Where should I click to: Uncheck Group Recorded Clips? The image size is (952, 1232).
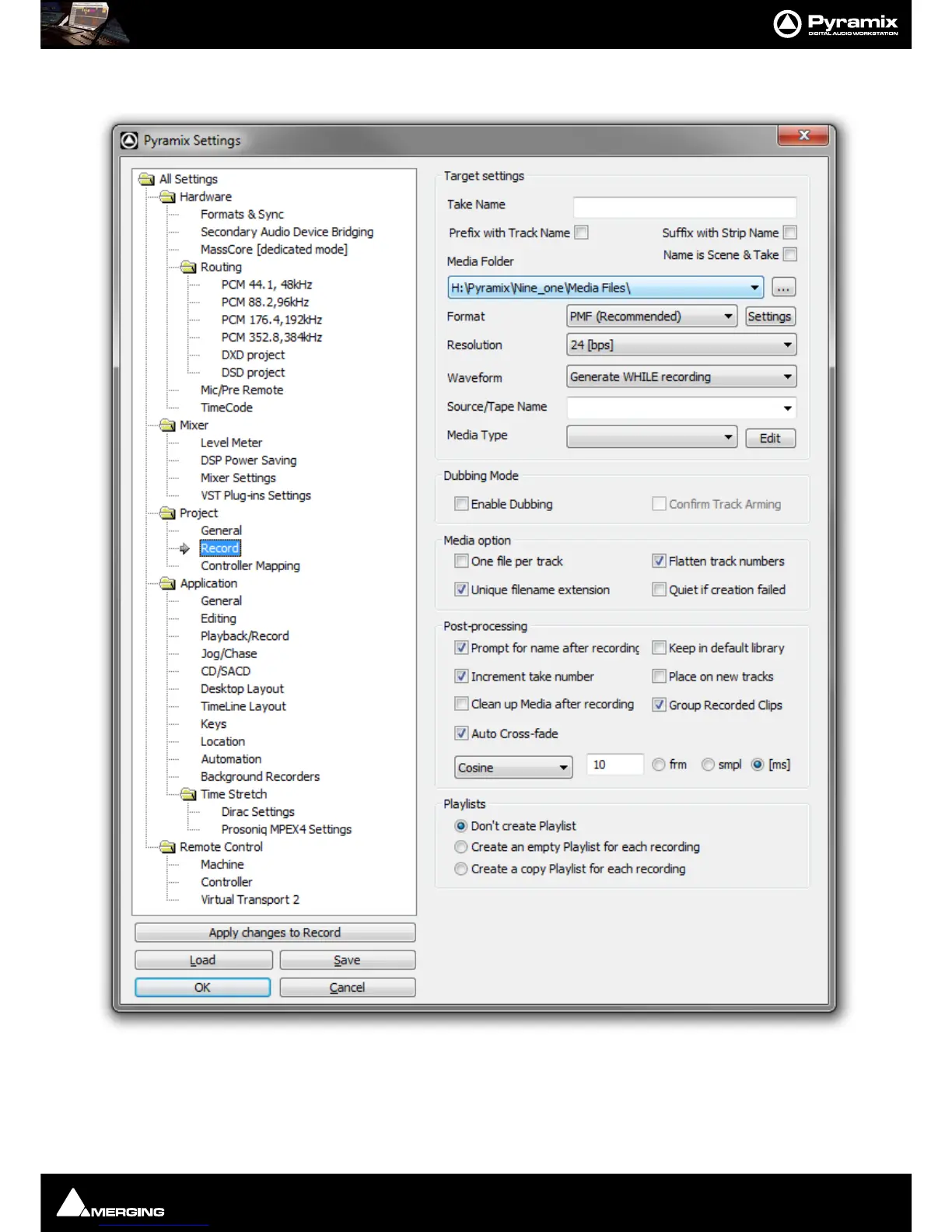click(x=659, y=705)
